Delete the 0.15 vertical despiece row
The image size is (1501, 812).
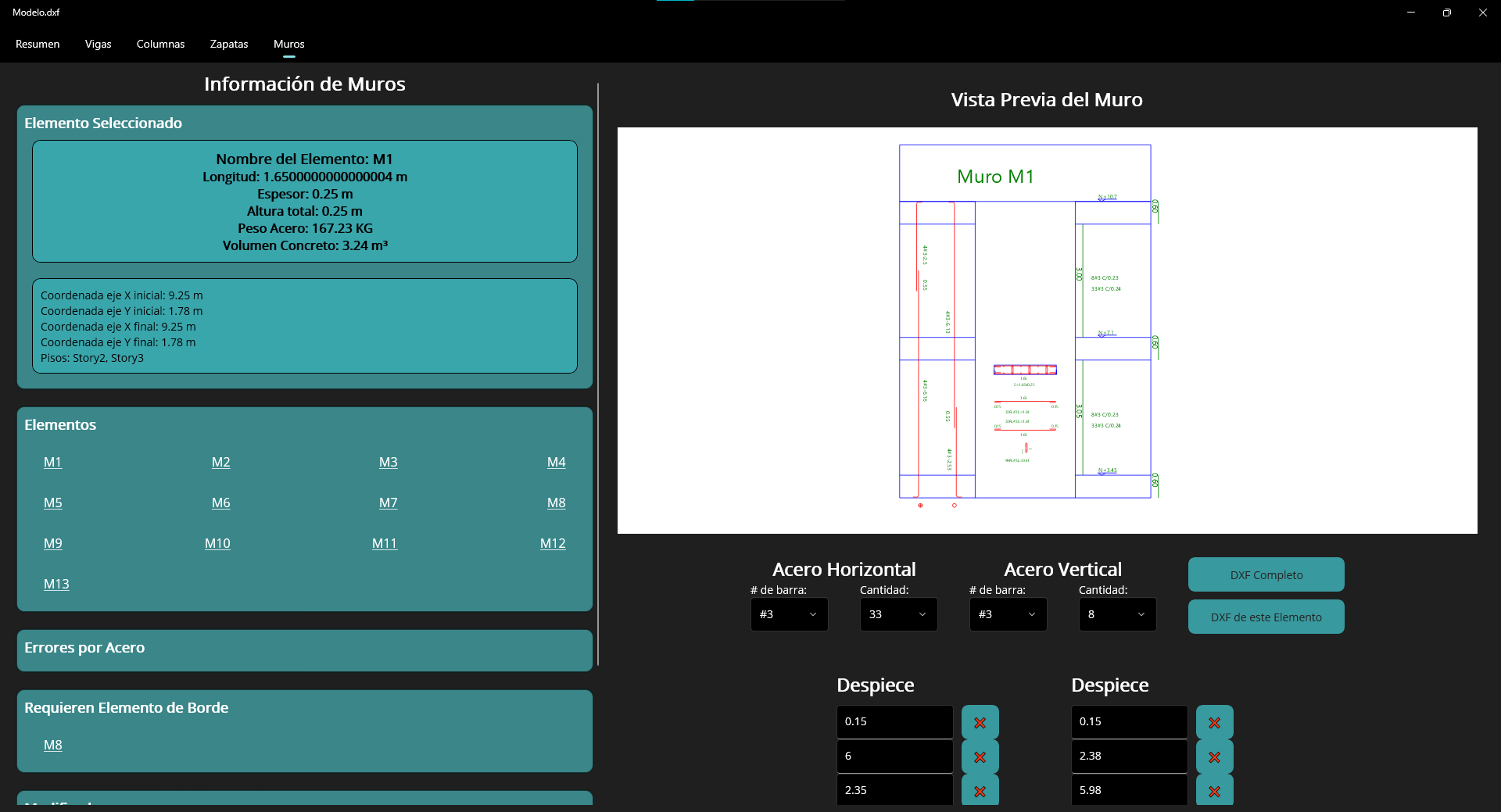(x=1214, y=722)
